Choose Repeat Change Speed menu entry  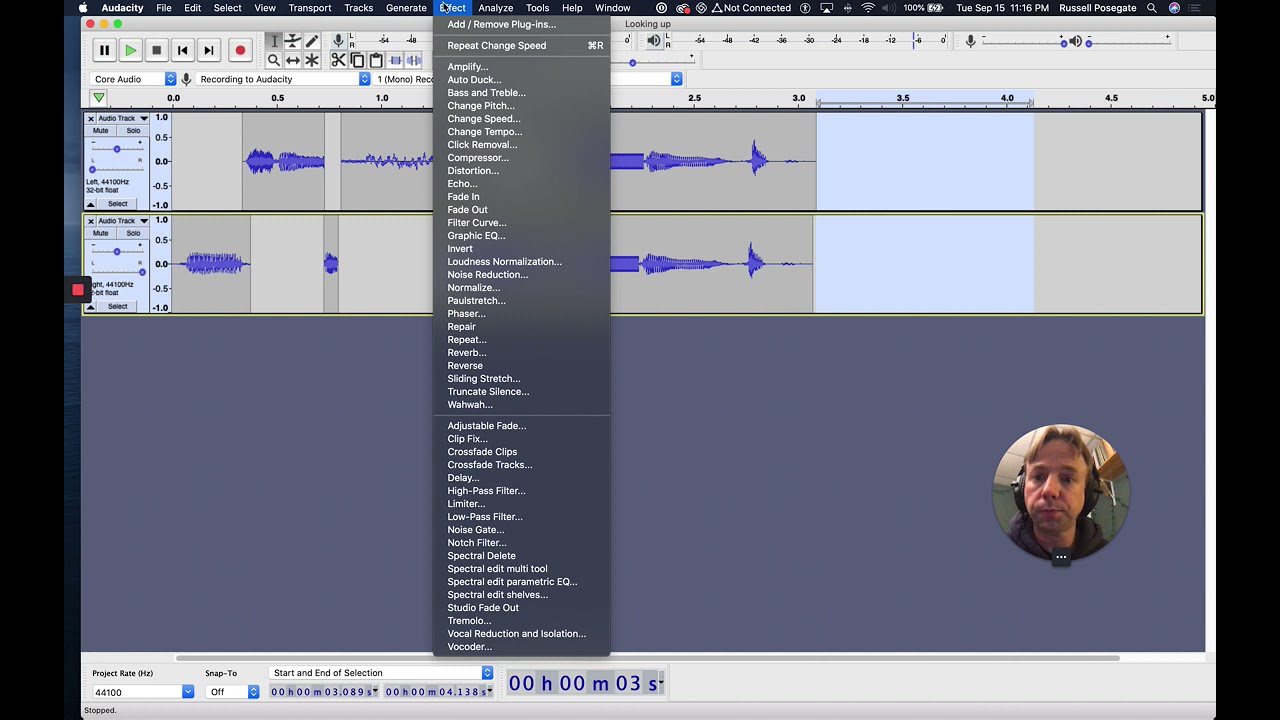coord(496,46)
